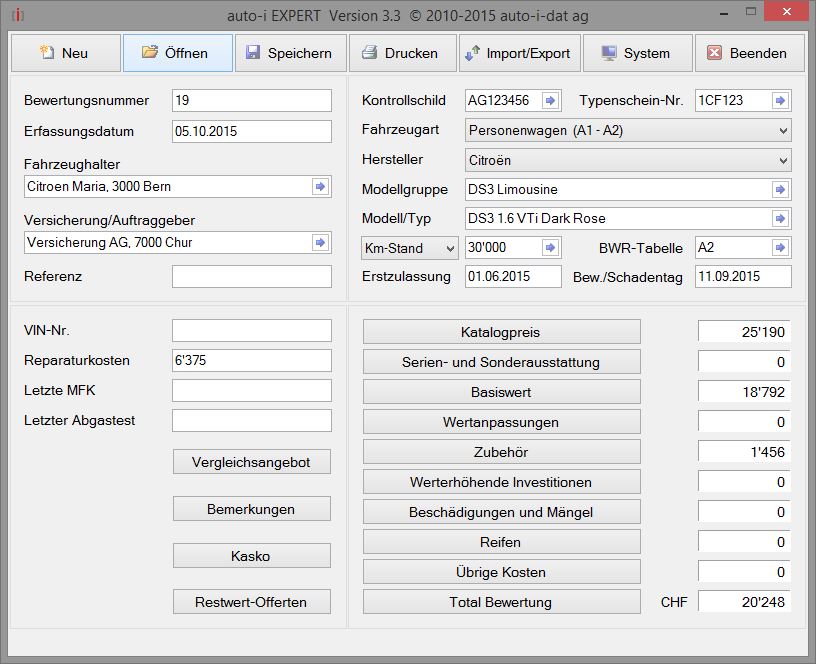This screenshot has width=816, height=664.
Task: Click the Kasko button
Action: (251, 556)
